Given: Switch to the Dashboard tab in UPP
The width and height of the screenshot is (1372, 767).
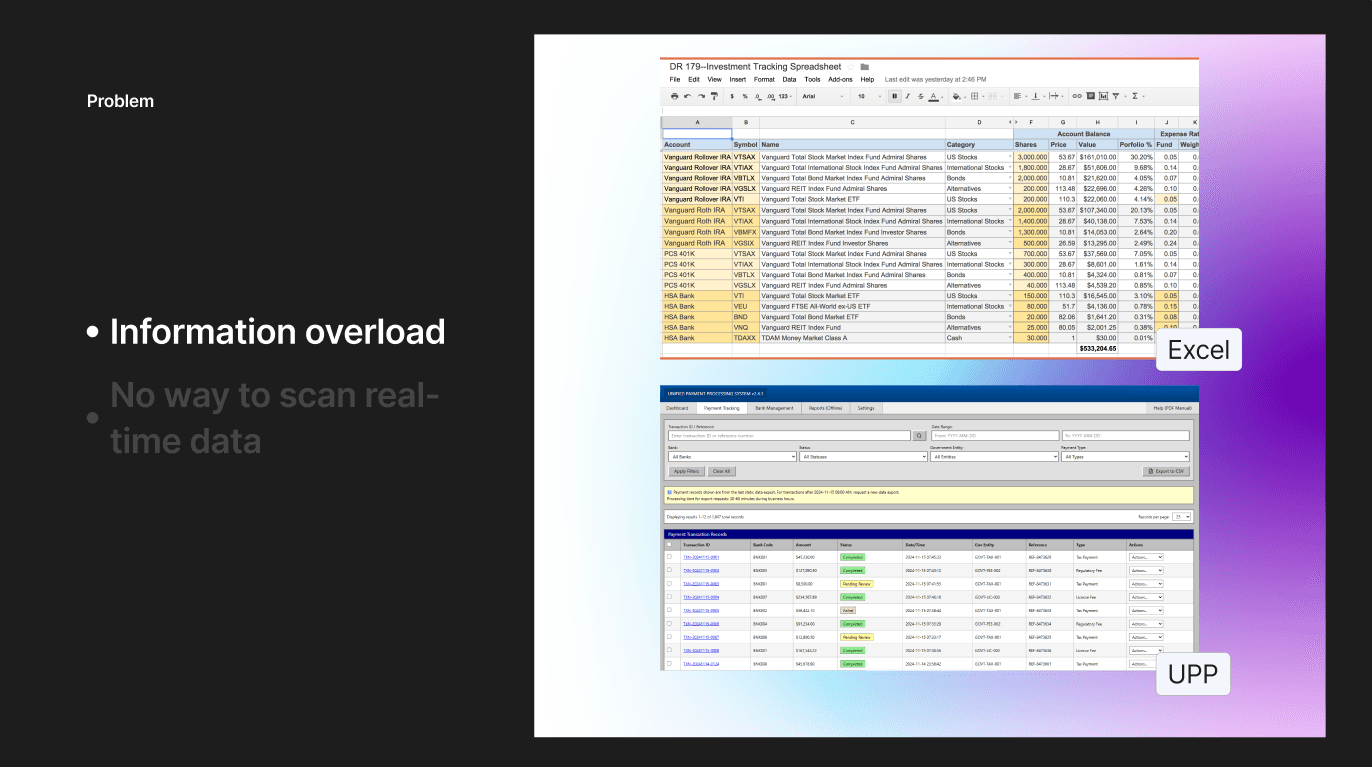Looking at the screenshot, I should point(677,408).
